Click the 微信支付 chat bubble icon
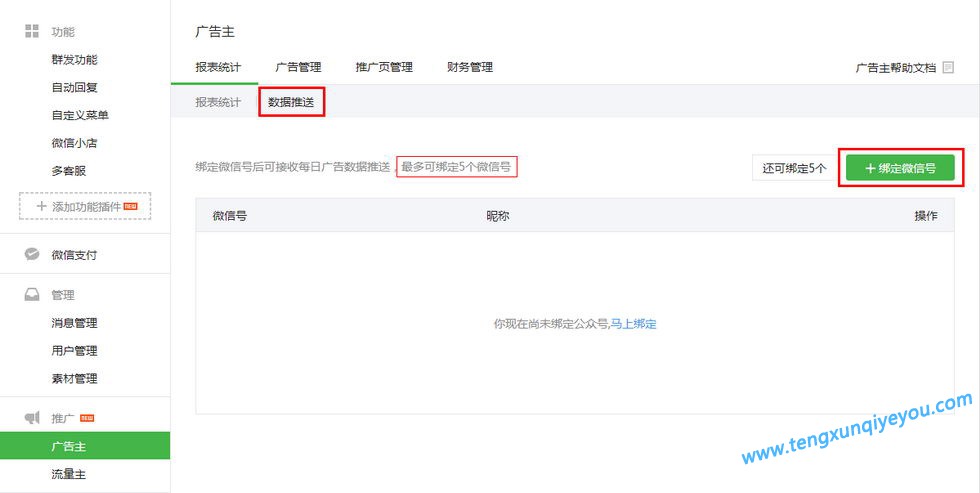This screenshot has height=493, width=980. [32, 254]
